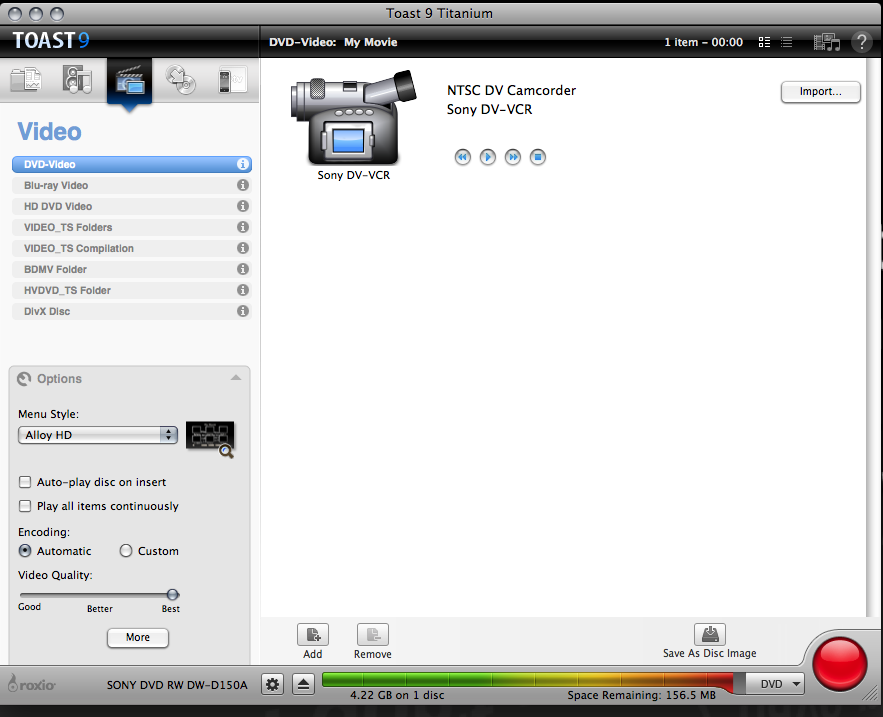Eject the disc tray
This screenshot has width=883, height=717.
point(304,684)
